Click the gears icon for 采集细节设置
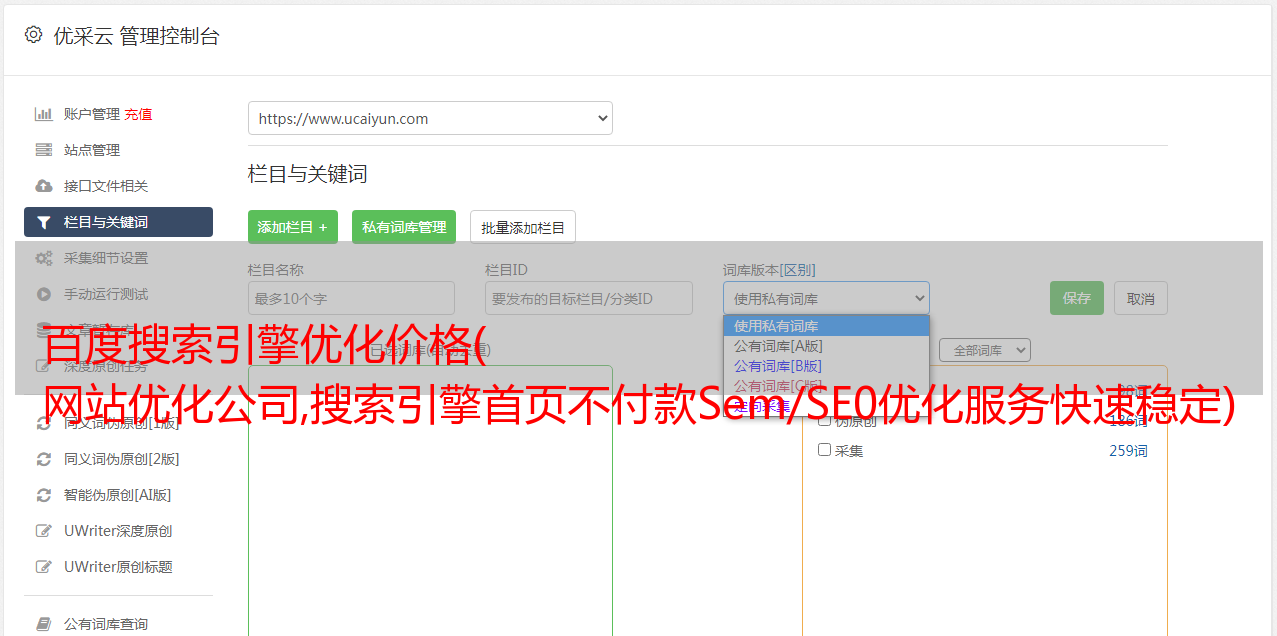Screen dimensions: 1277x636 43,258
